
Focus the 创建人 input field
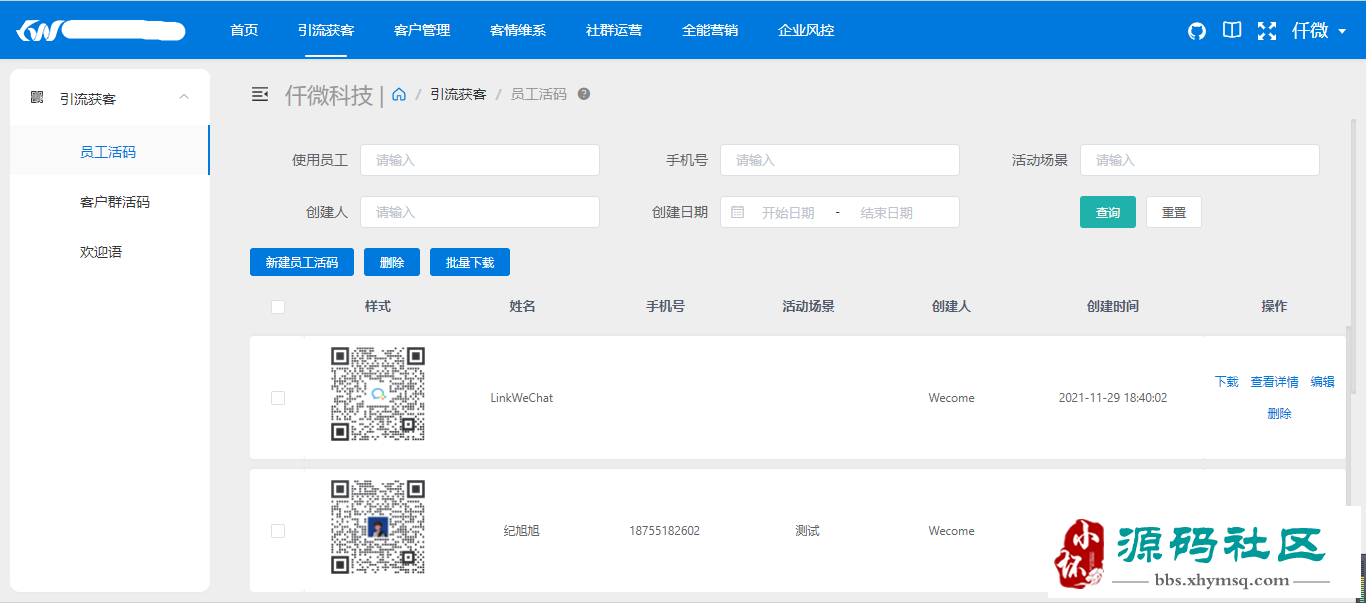tap(480, 212)
